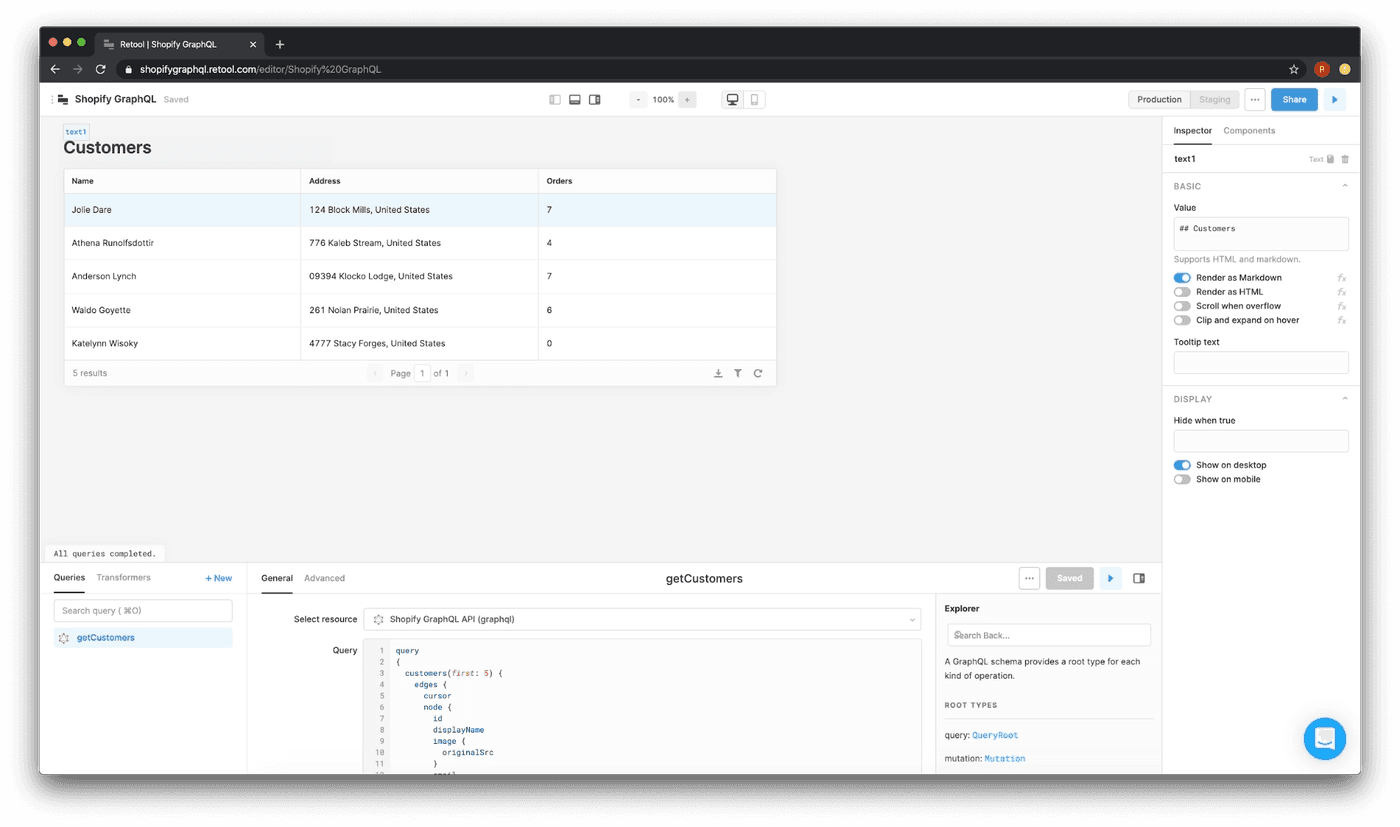The width and height of the screenshot is (1400, 827).
Task: Switch to the Components tab
Action: [1249, 131]
